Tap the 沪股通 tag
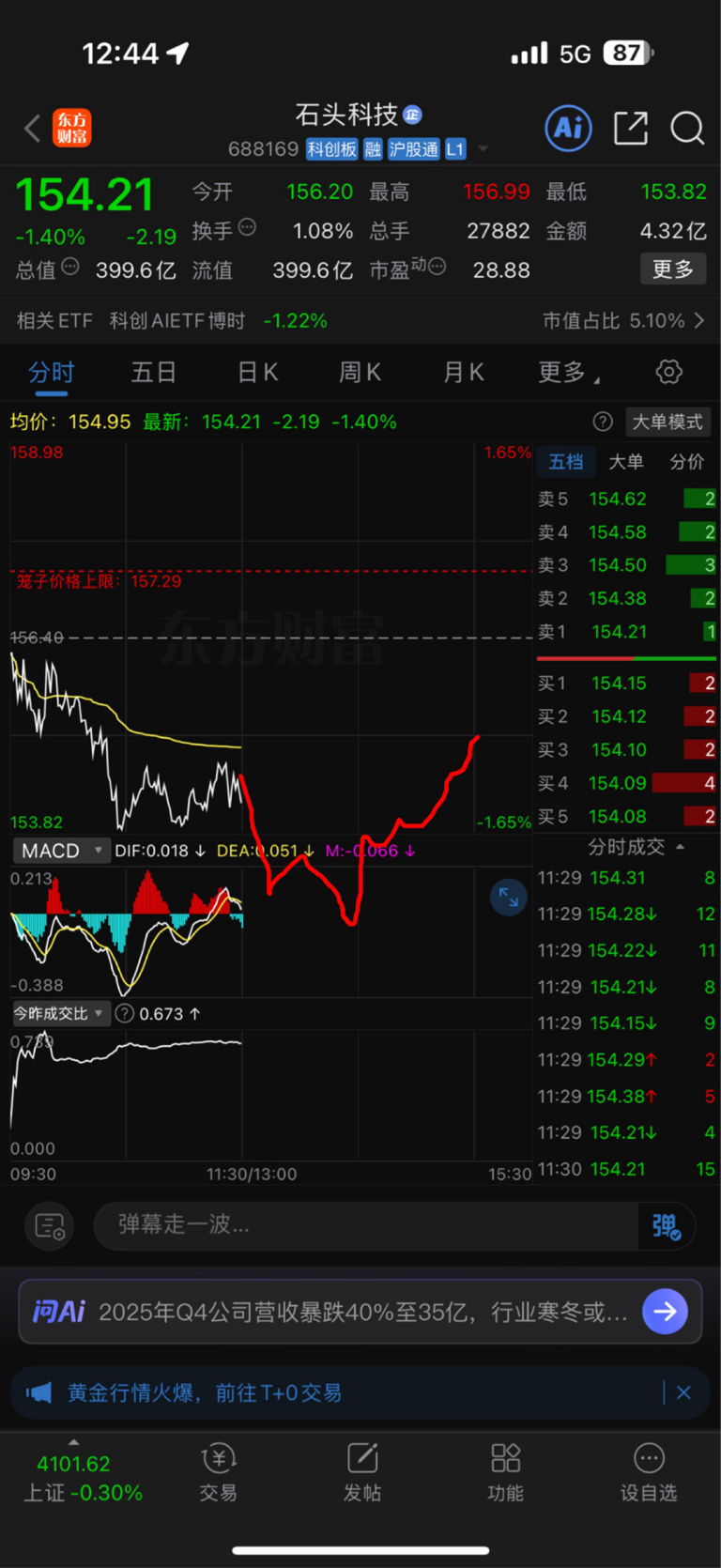This screenshot has height=1568, width=721. (413, 149)
